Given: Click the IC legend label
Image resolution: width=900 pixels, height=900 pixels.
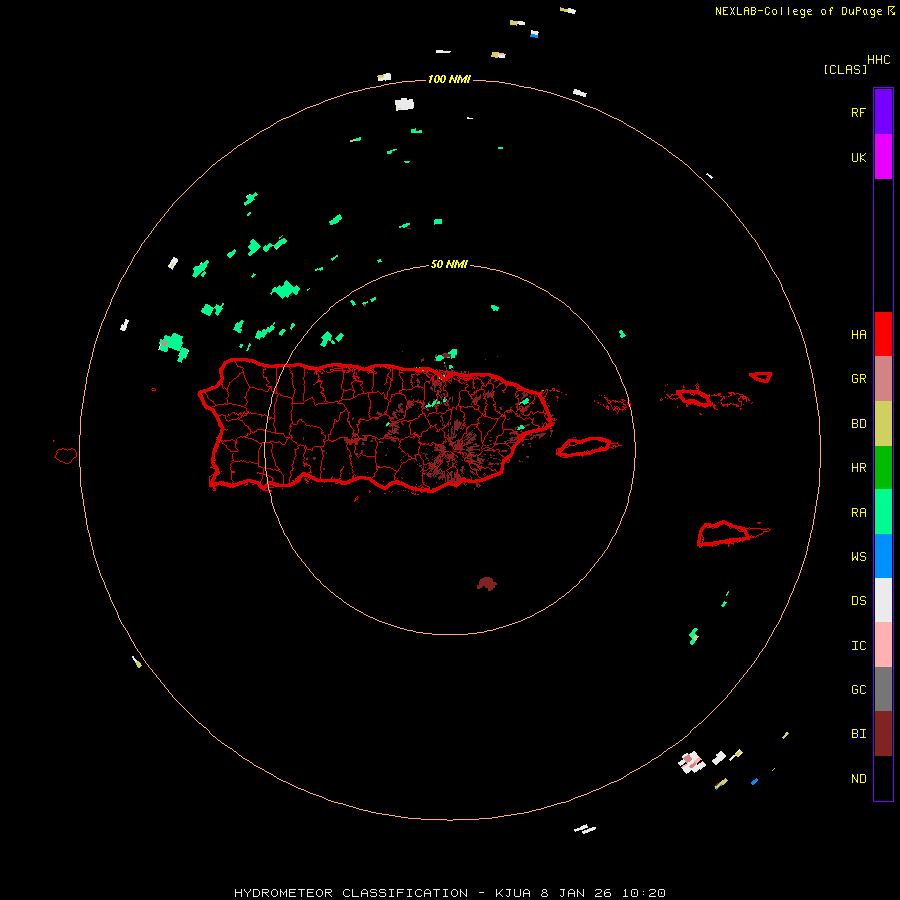Looking at the screenshot, I should click(x=858, y=646).
